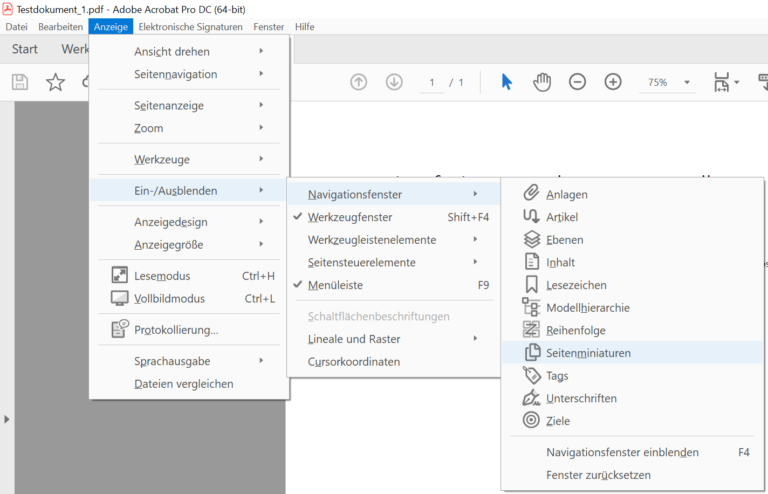Choose Fenster zurücksetzen entry

(x=632, y=474)
